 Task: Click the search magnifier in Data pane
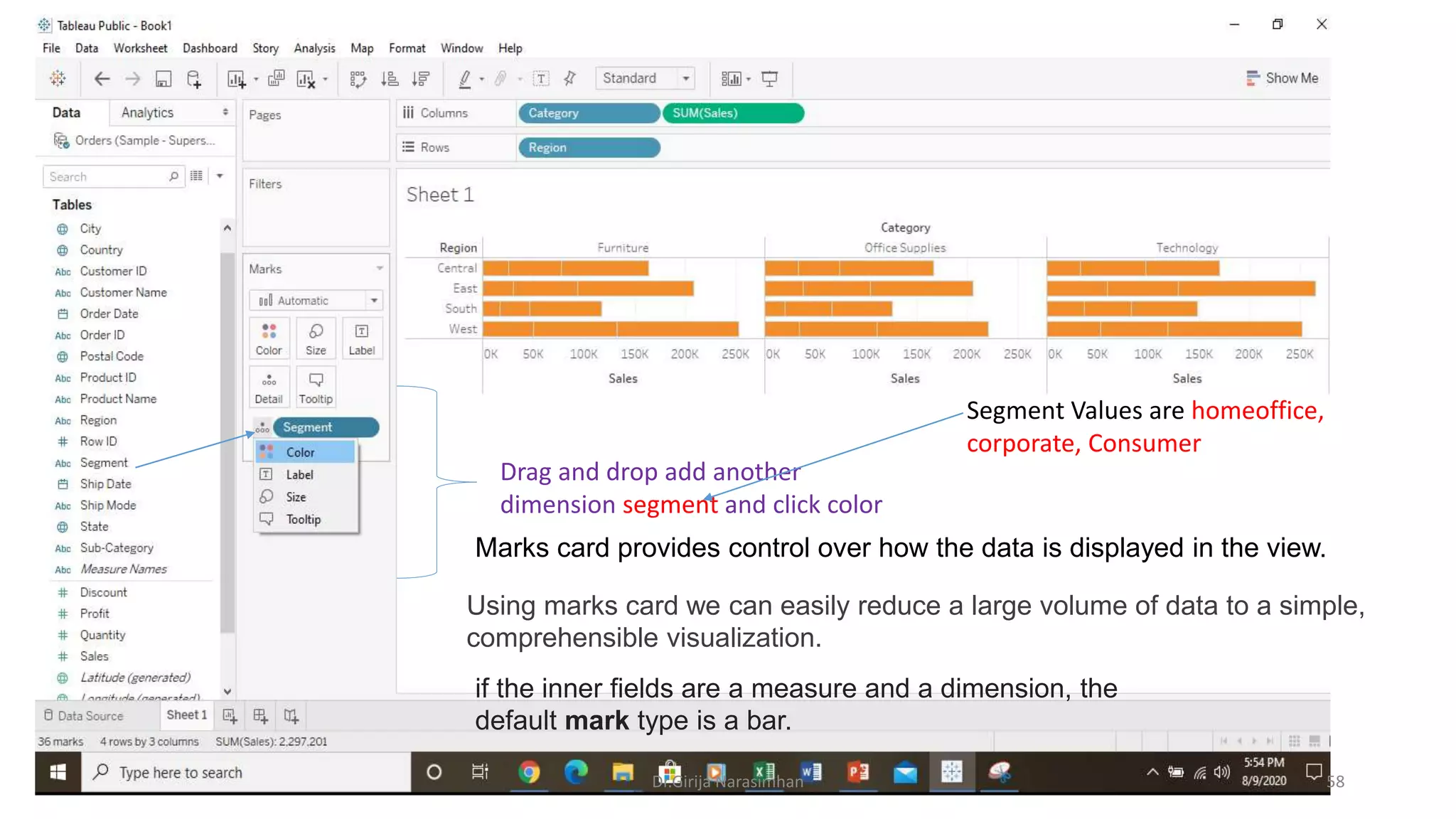(173, 176)
